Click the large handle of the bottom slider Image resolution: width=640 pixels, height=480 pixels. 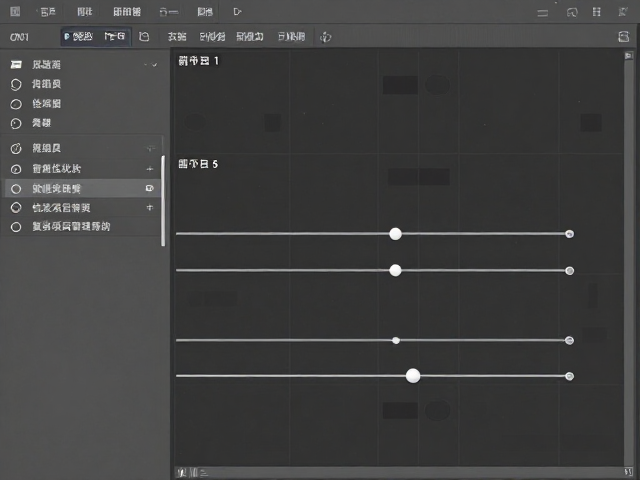(x=413, y=376)
